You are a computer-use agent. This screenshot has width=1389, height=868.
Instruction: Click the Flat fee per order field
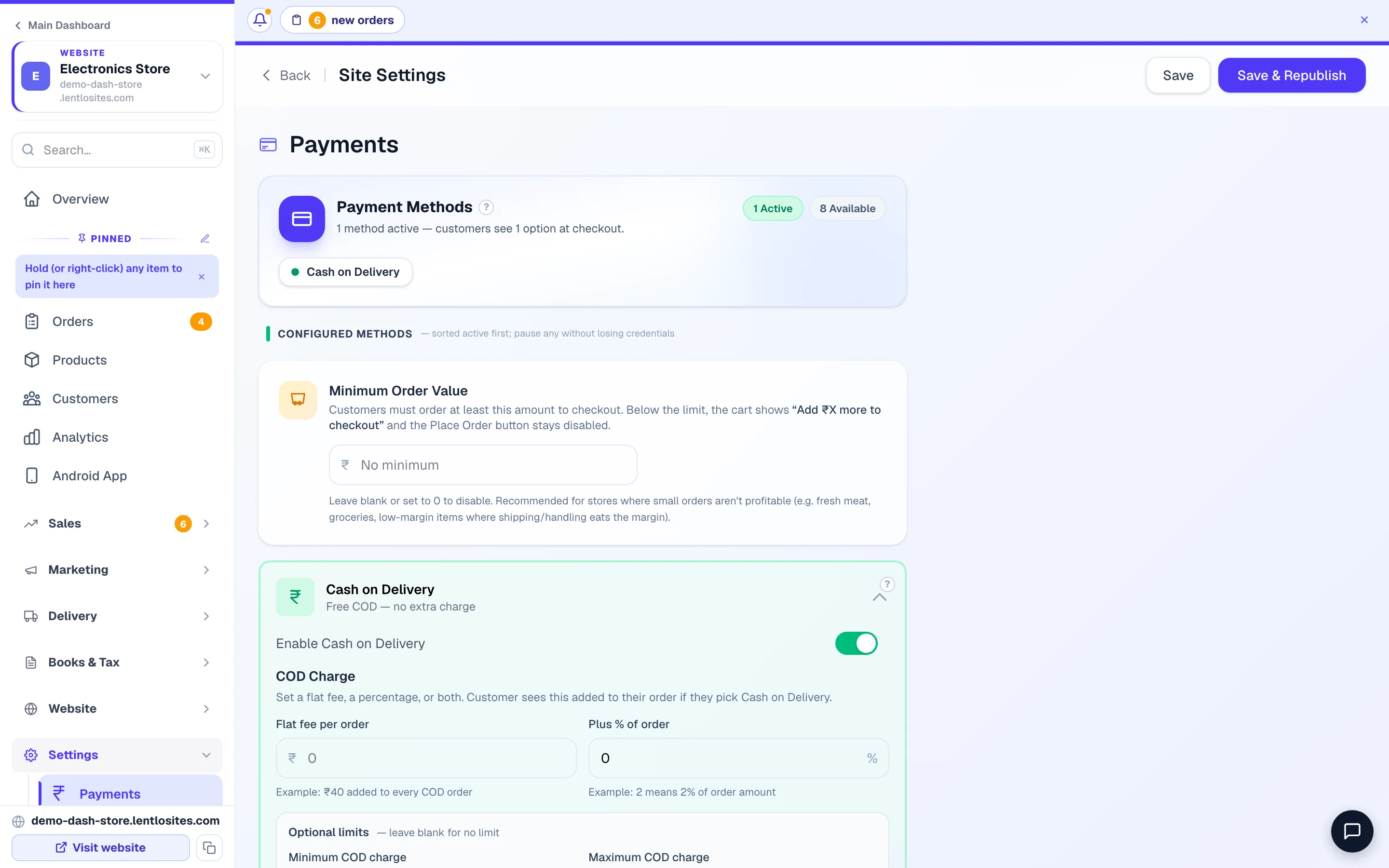pos(426,758)
